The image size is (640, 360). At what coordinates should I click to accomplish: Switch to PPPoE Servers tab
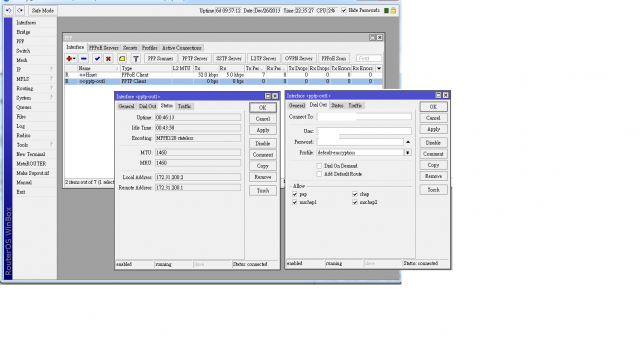(x=104, y=48)
